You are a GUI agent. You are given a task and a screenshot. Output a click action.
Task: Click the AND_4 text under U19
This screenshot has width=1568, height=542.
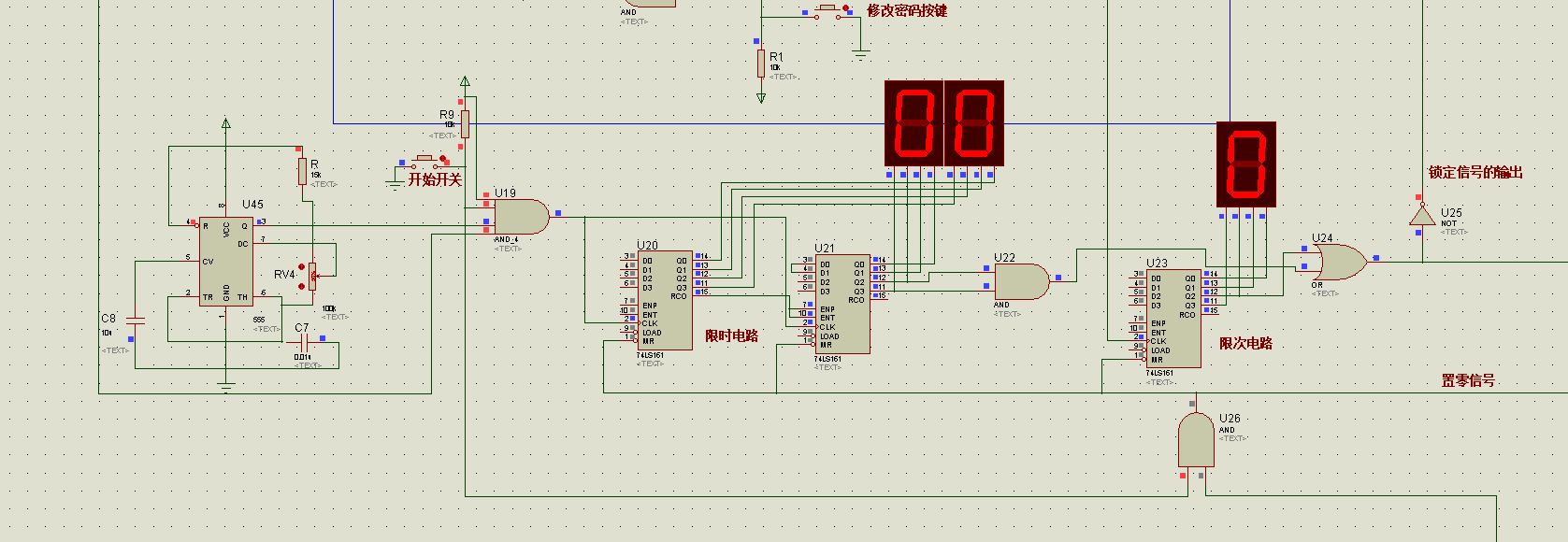[506, 239]
